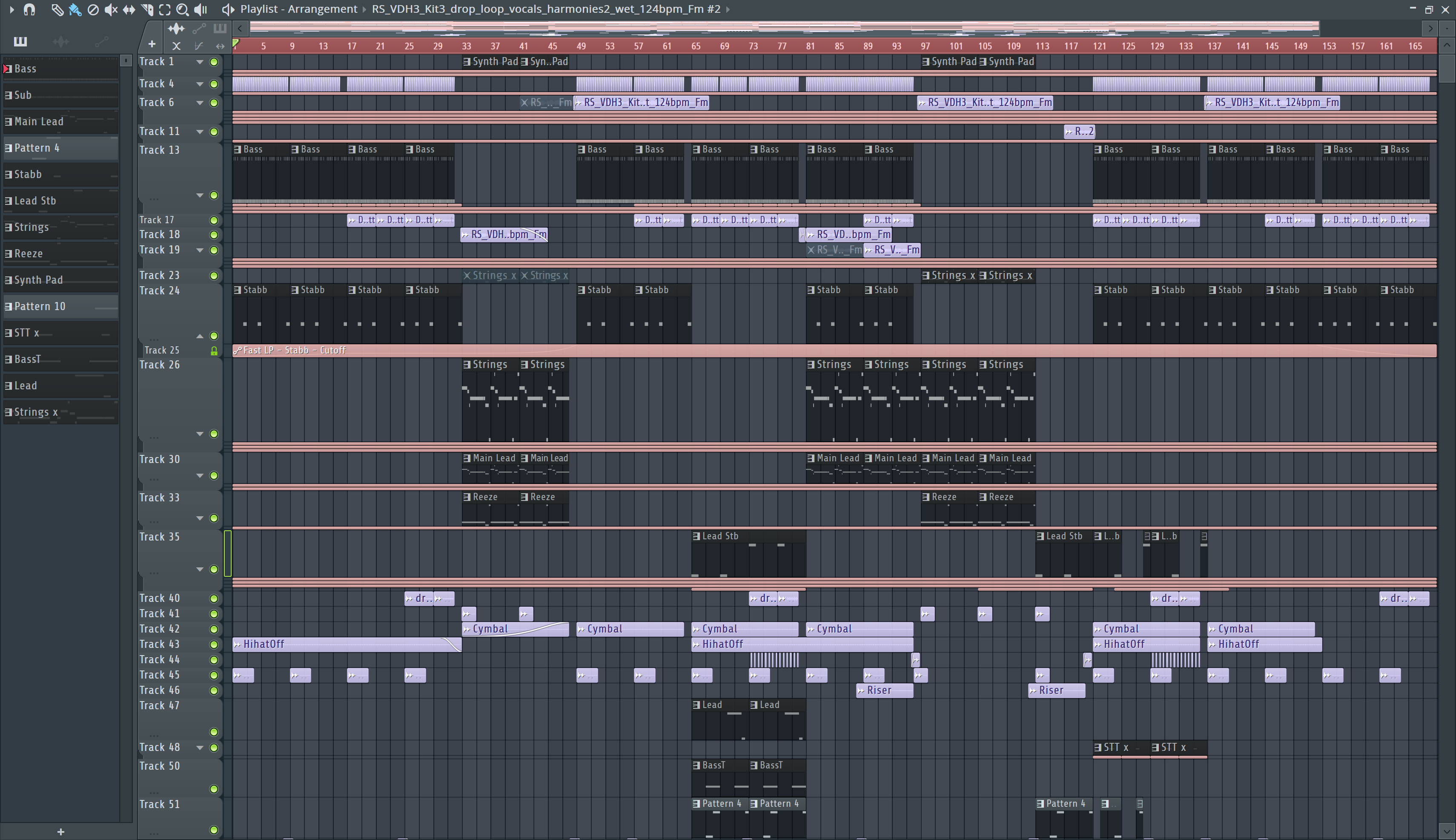Click the Track 13 name label
Image resolution: width=1456 pixels, height=840 pixels.
(159, 150)
